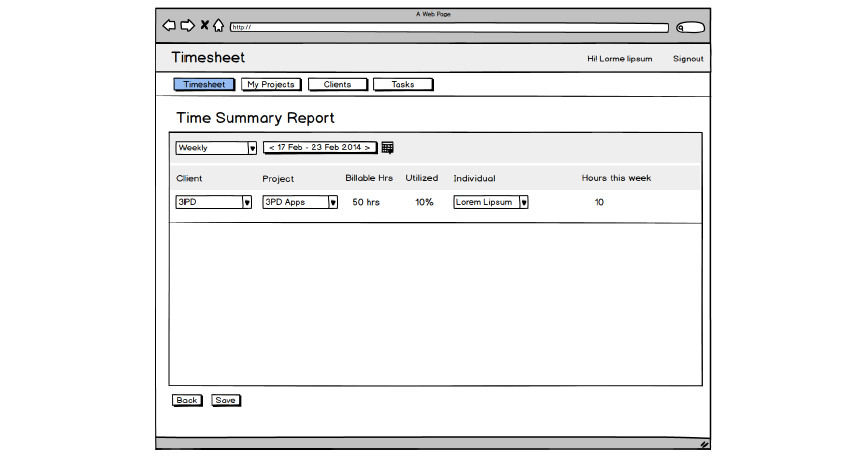The width and height of the screenshot is (861, 460).
Task: Open the calendar date picker icon
Action: click(388, 148)
